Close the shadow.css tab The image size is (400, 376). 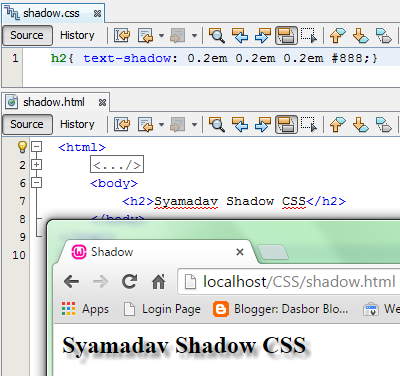(97, 14)
